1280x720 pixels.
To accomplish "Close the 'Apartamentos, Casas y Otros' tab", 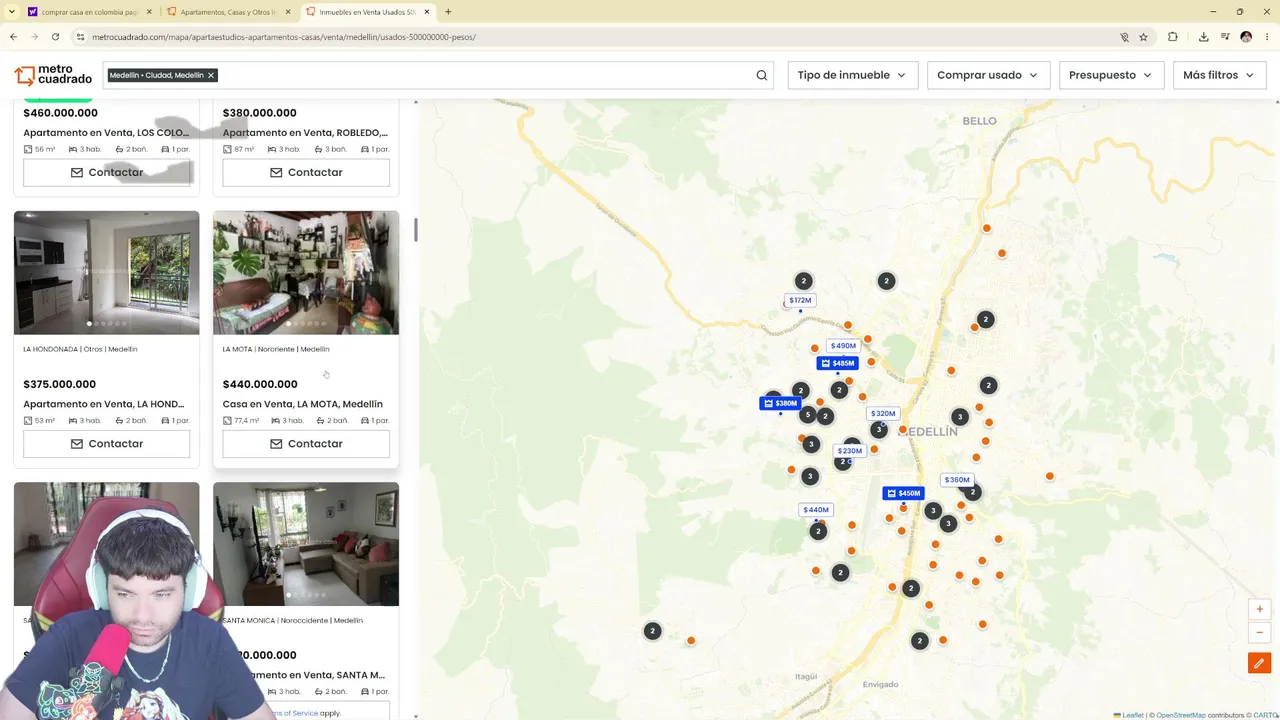I will [288, 12].
